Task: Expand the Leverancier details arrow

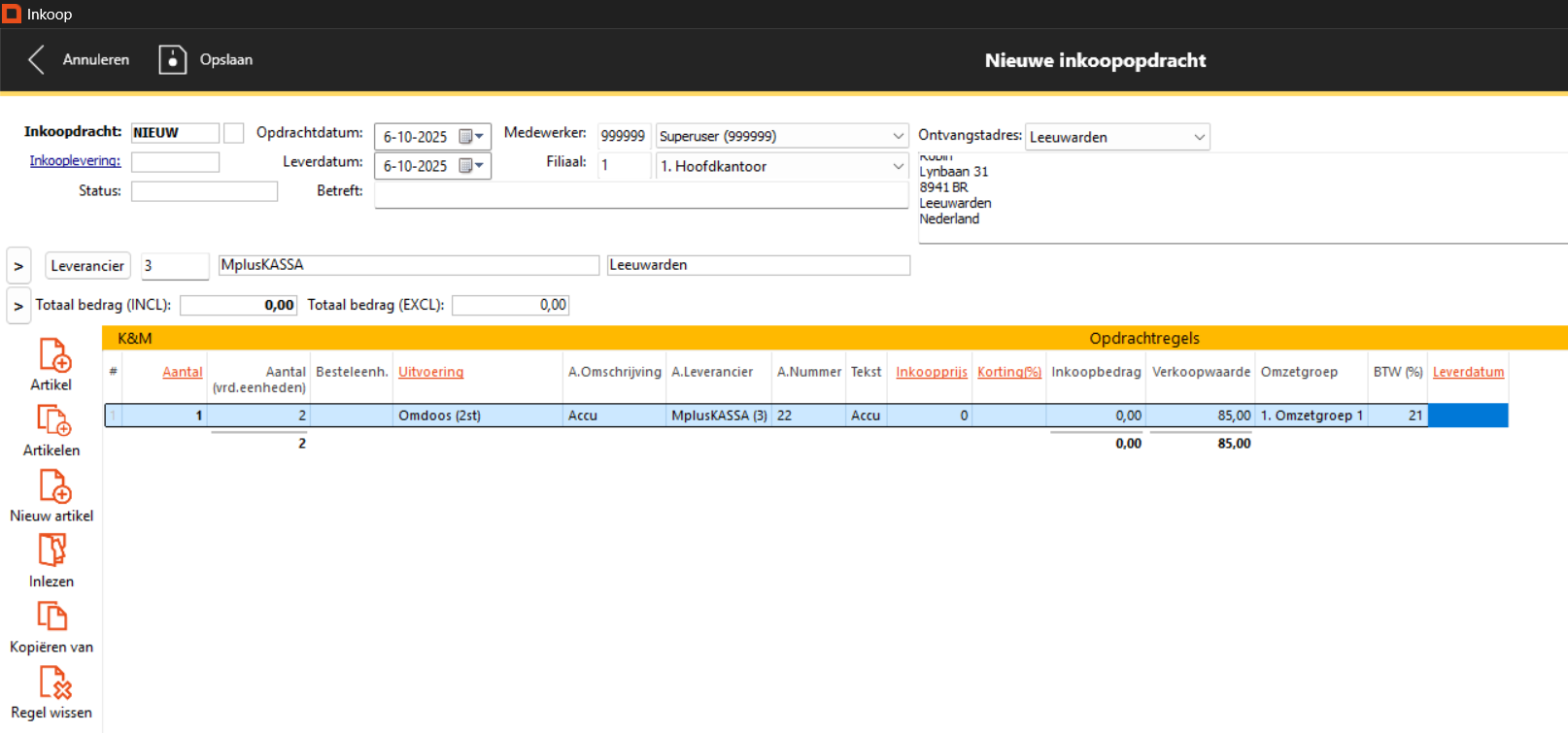Action: tap(18, 266)
